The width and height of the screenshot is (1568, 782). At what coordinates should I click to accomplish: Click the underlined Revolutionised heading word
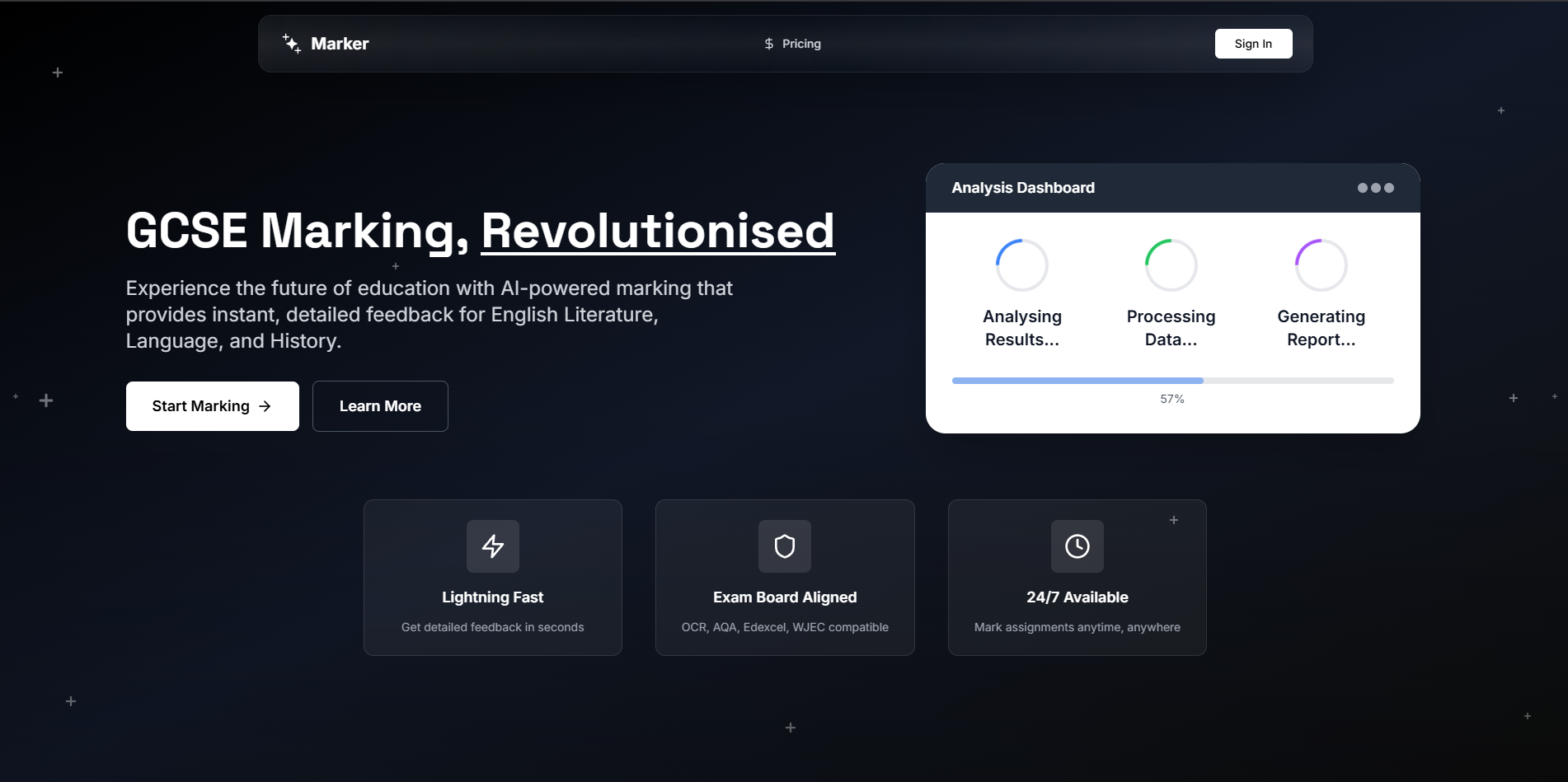pyautogui.click(x=657, y=231)
